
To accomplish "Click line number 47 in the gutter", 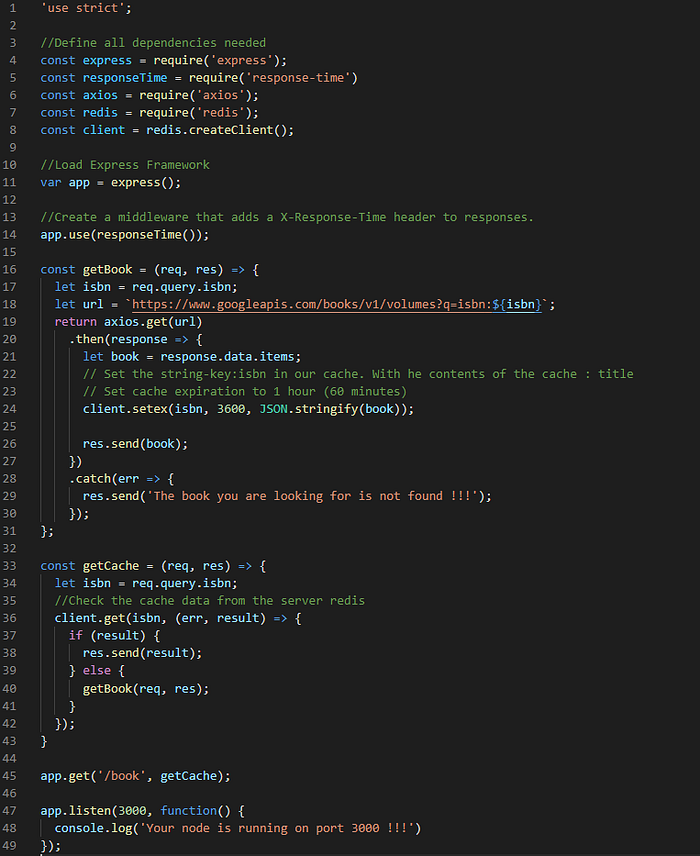I will (9, 811).
